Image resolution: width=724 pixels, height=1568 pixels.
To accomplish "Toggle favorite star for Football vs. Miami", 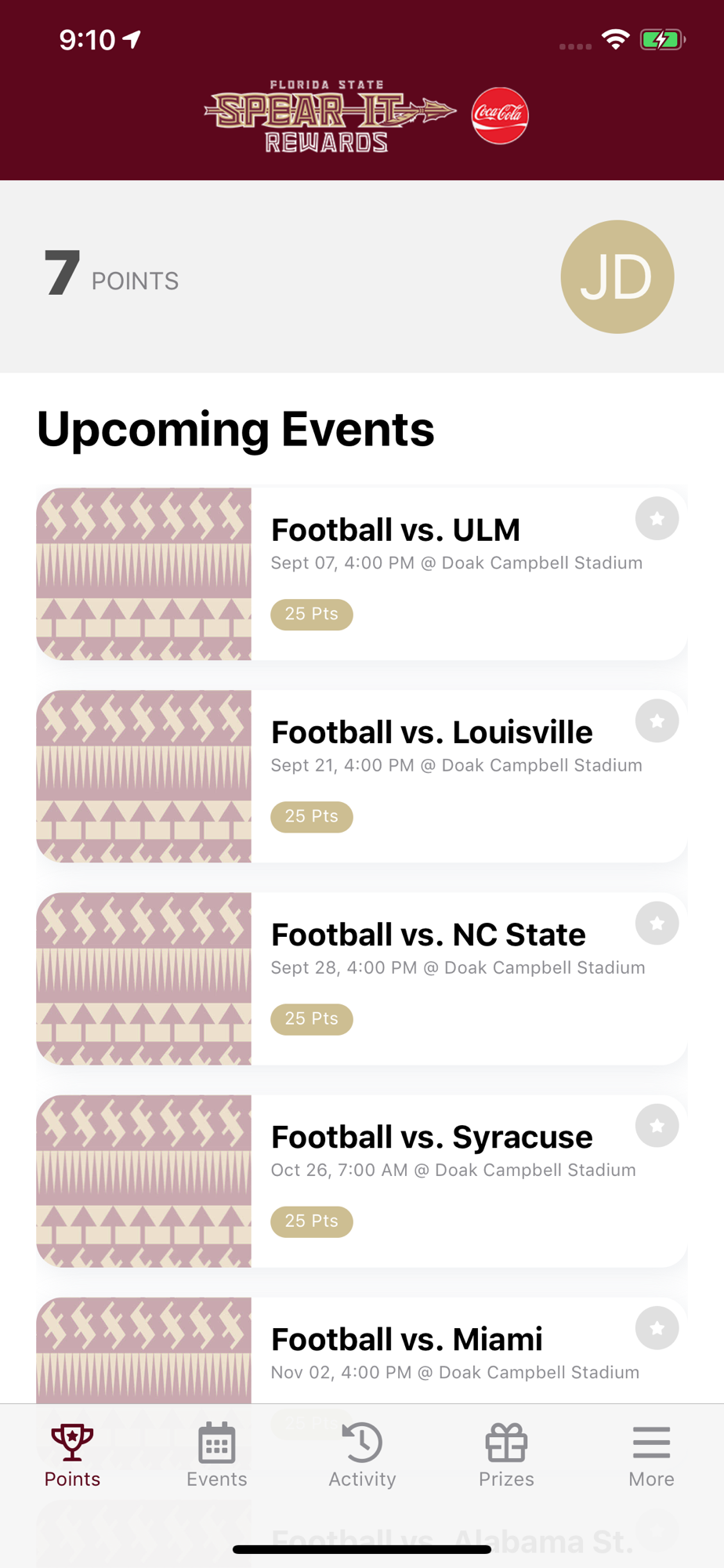I will [657, 1328].
